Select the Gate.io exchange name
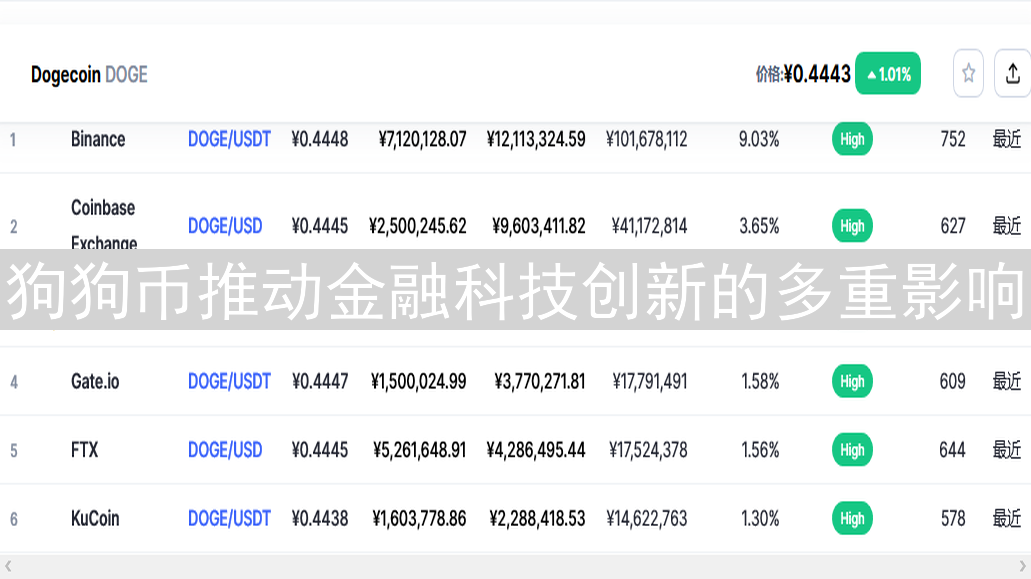This screenshot has width=1031, height=579. tap(95, 381)
